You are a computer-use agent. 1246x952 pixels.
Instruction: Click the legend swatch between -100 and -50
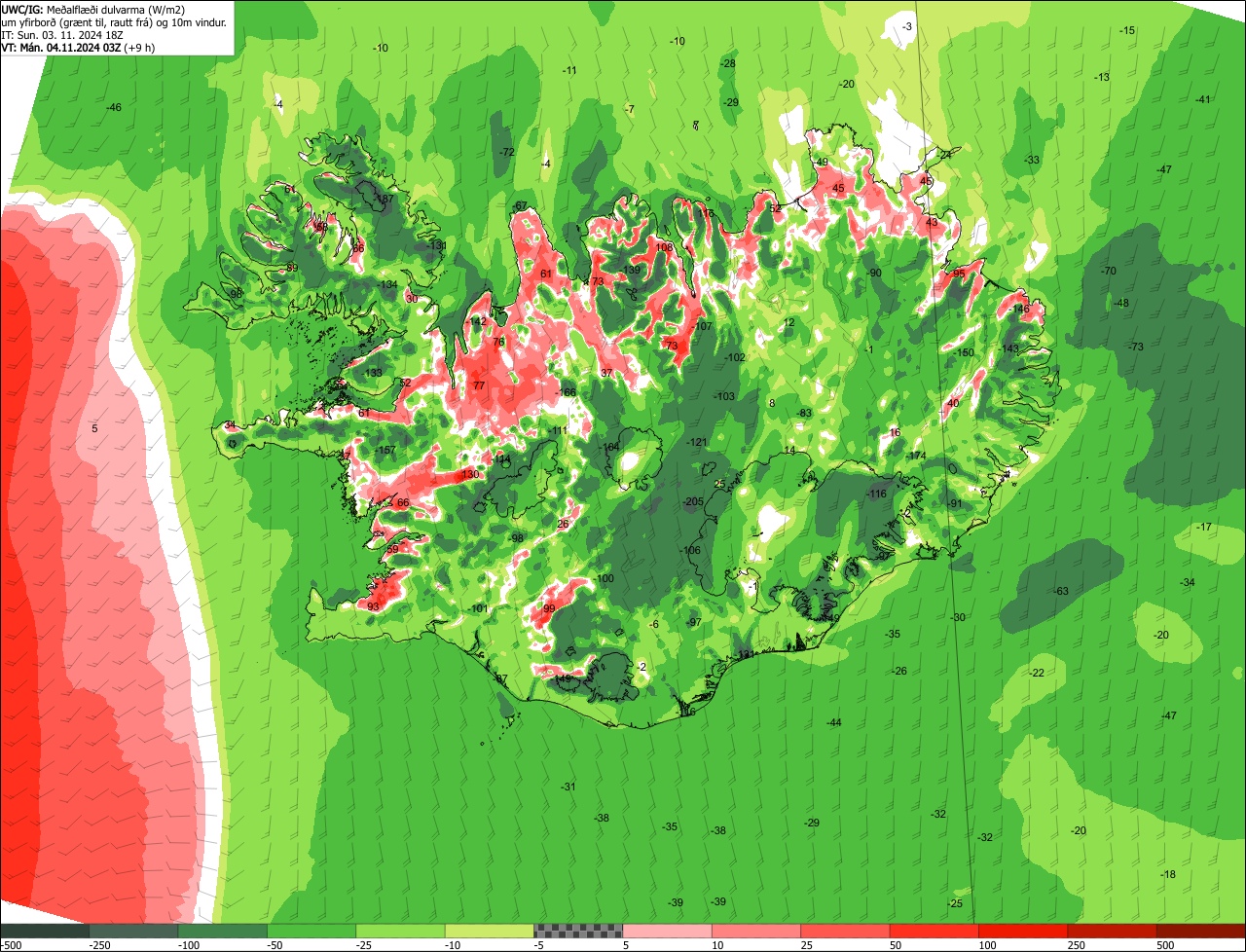click(x=223, y=931)
